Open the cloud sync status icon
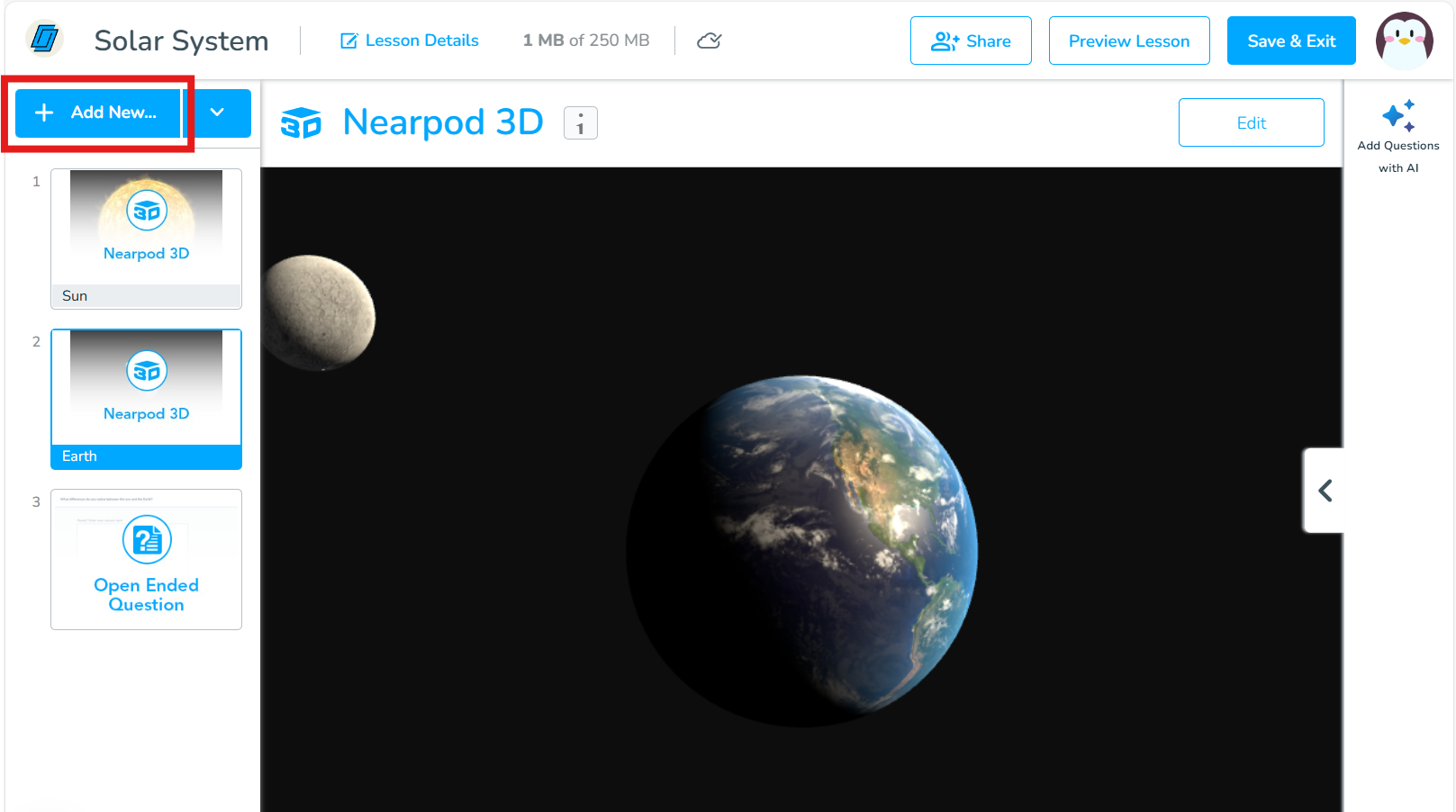 coord(710,41)
